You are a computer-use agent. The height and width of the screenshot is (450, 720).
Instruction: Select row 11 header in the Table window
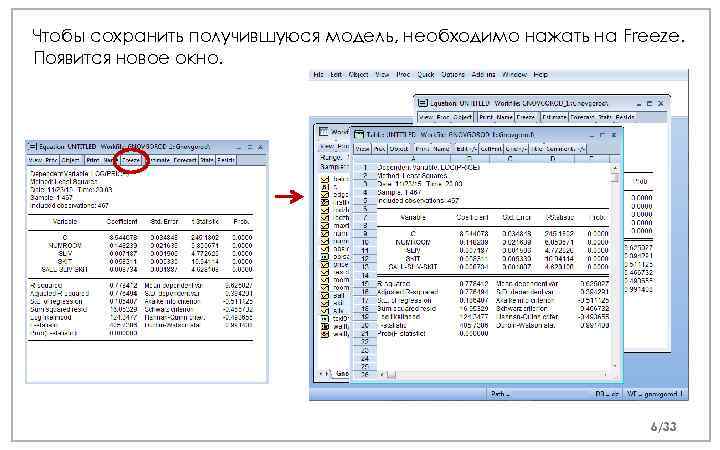(x=365, y=250)
